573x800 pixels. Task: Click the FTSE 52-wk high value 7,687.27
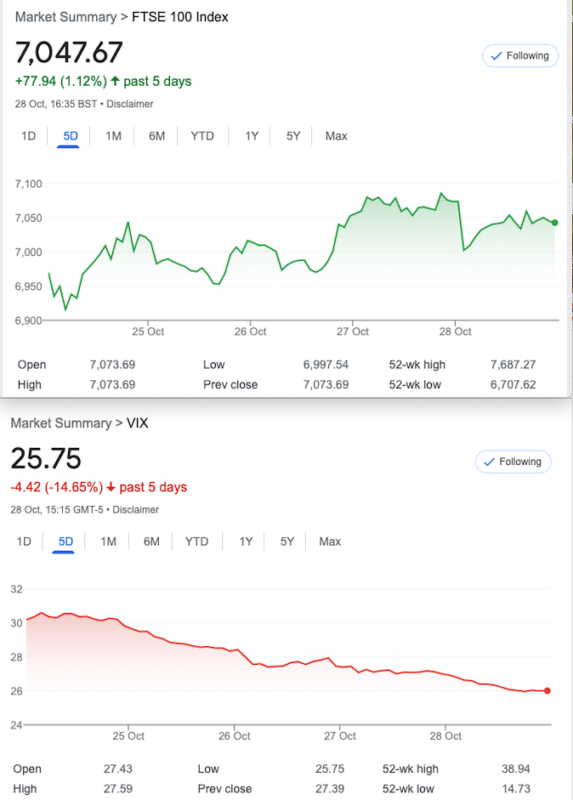(x=513, y=365)
